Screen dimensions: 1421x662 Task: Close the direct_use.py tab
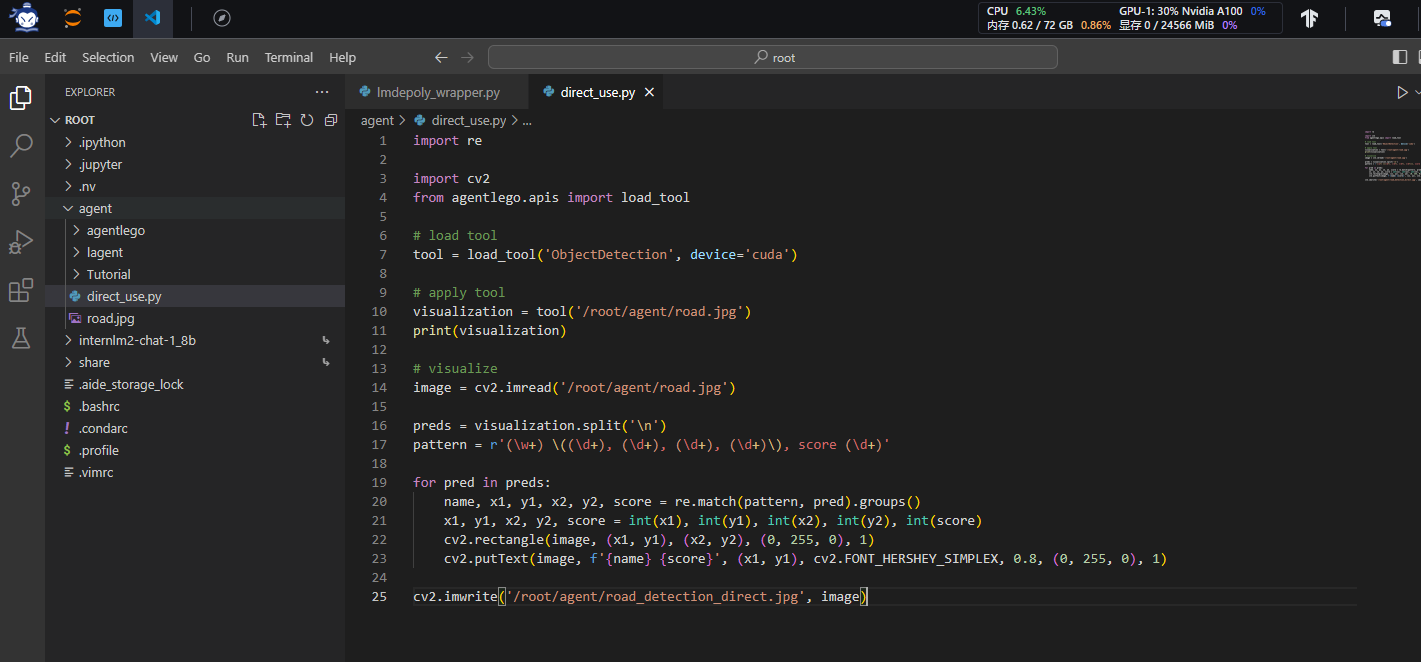[649, 92]
